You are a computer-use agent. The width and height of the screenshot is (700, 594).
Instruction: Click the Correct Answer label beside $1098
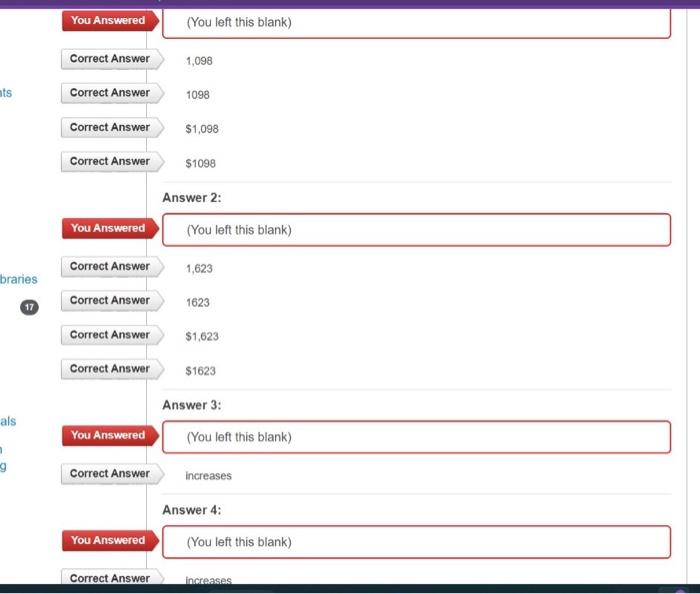[112, 161]
